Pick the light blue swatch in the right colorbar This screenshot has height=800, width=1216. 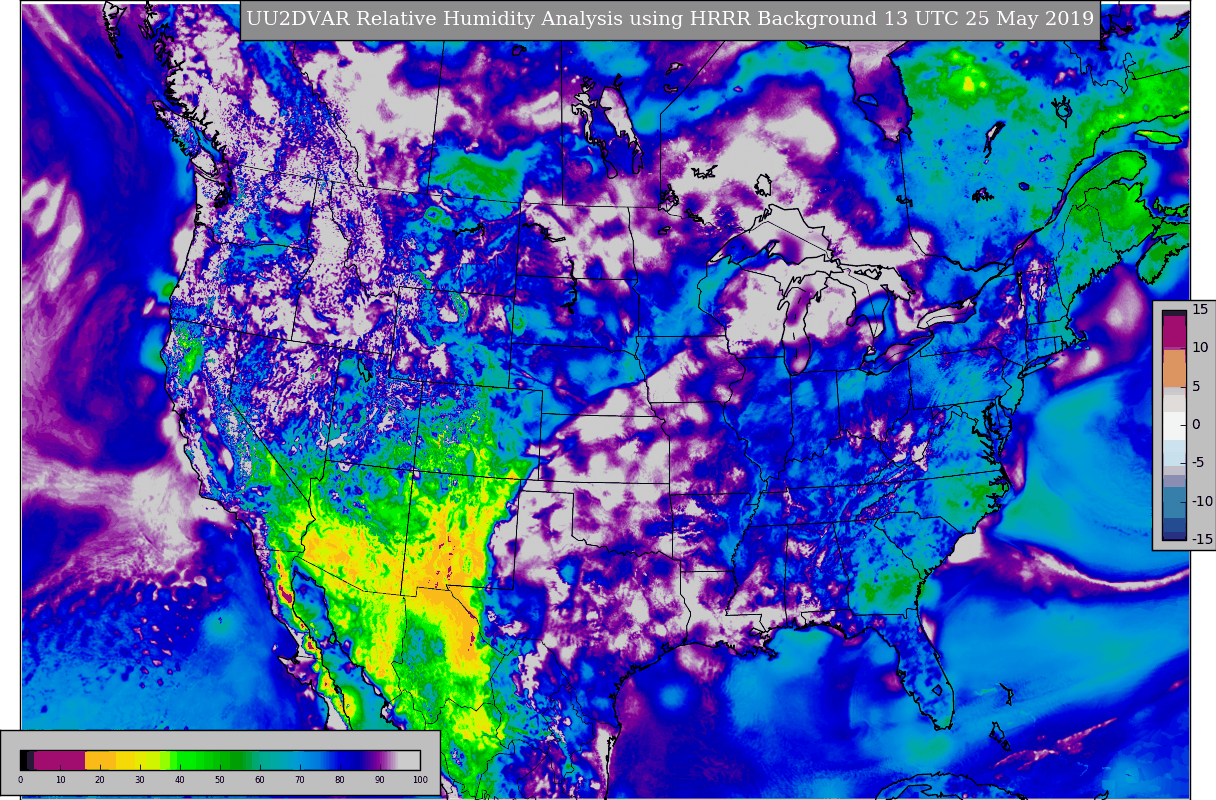pyautogui.click(x=1174, y=453)
